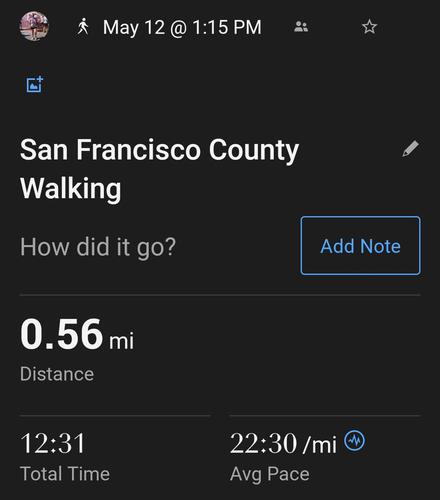Tap the Avg Pace label
This screenshot has height=500, width=440.
pyautogui.click(x=270, y=474)
